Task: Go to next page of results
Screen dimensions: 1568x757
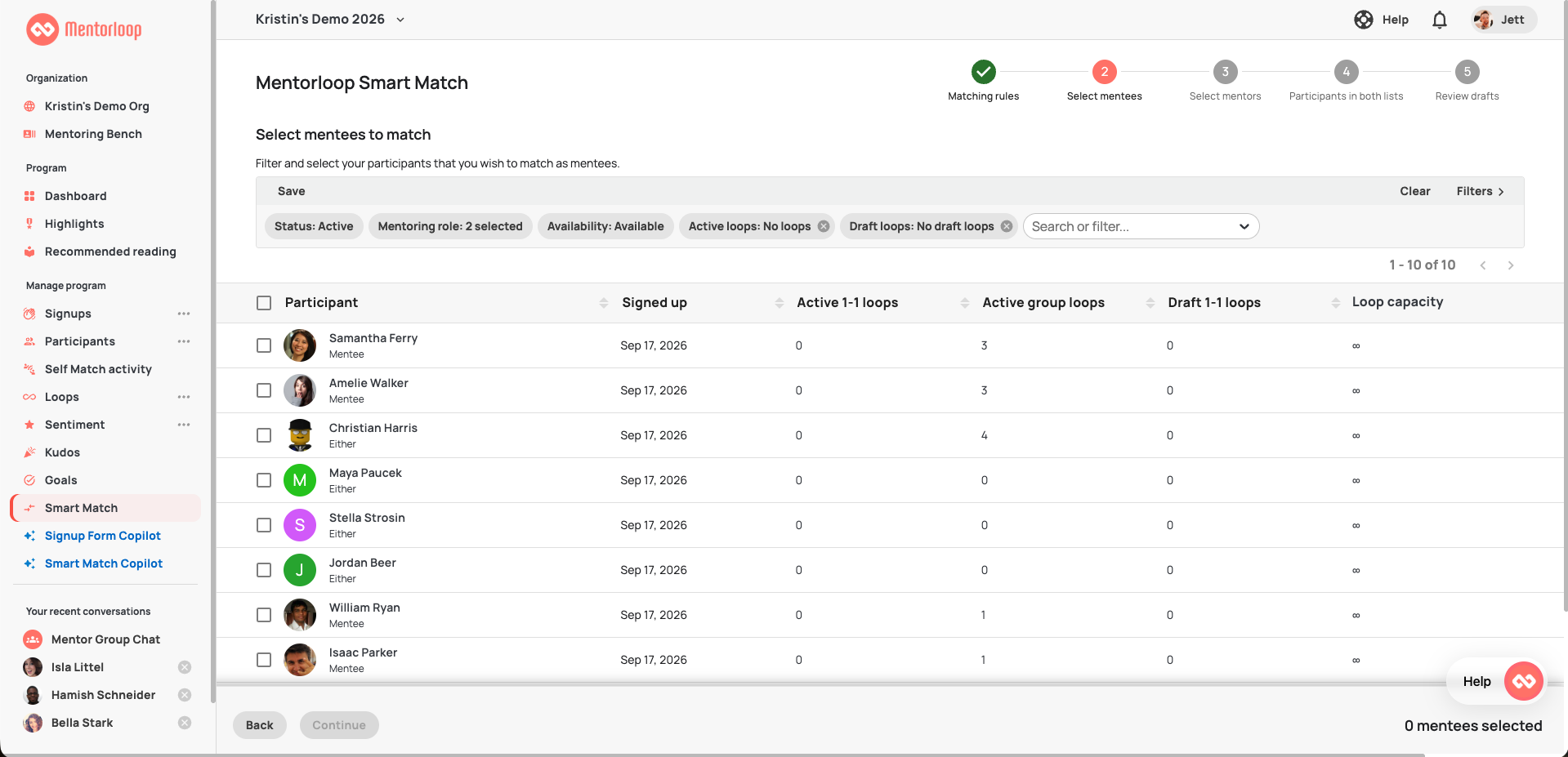Action: pyautogui.click(x=1511, y=265)
